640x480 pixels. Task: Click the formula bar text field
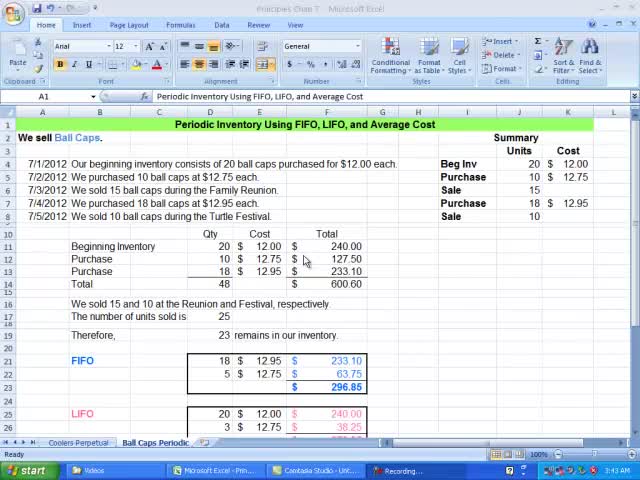pyautogui.click(x=390, y=97)
